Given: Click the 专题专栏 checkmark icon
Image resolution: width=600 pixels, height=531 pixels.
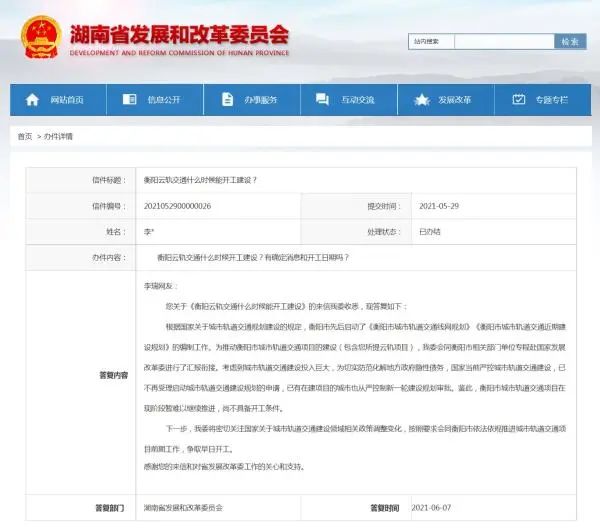Looking at the screenshot, I should tap(518, 100).
